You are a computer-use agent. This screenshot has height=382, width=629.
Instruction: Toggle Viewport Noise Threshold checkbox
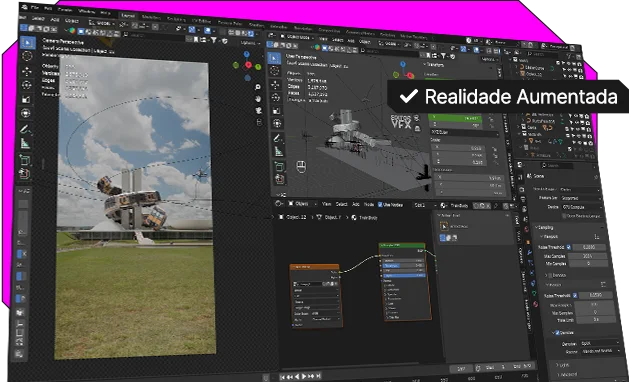tap(569, 247)
